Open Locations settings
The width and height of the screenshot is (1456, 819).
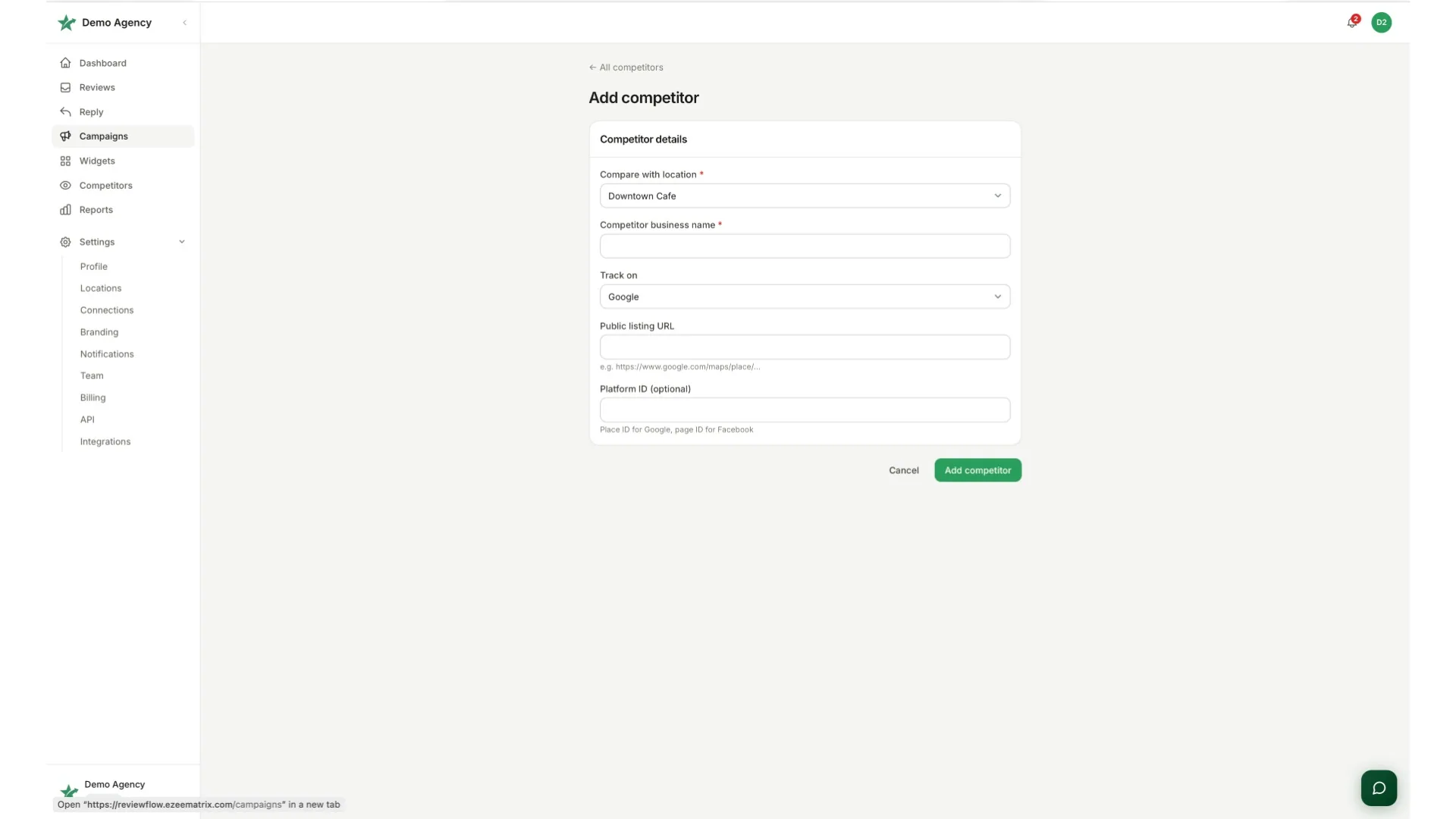(x=101, y=288)
